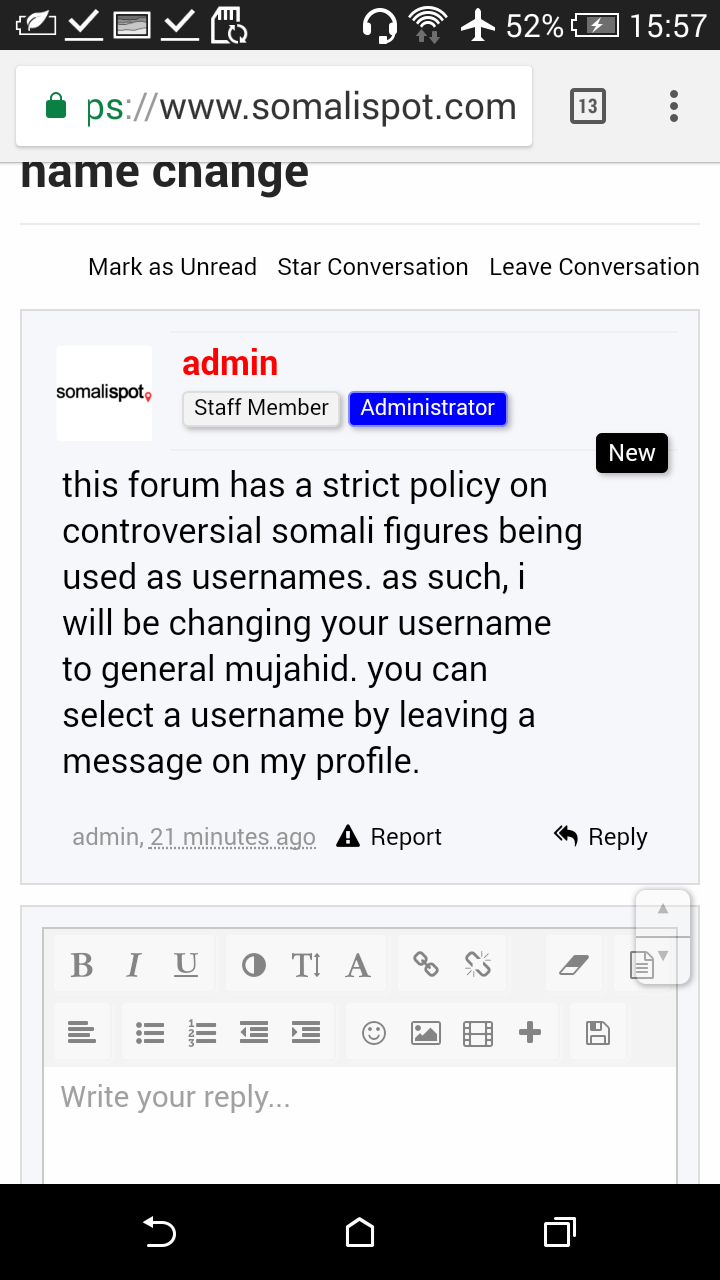Save draft with the floppy disk icon
This screenshot has width=720, height=1280.
(598, 1033)
